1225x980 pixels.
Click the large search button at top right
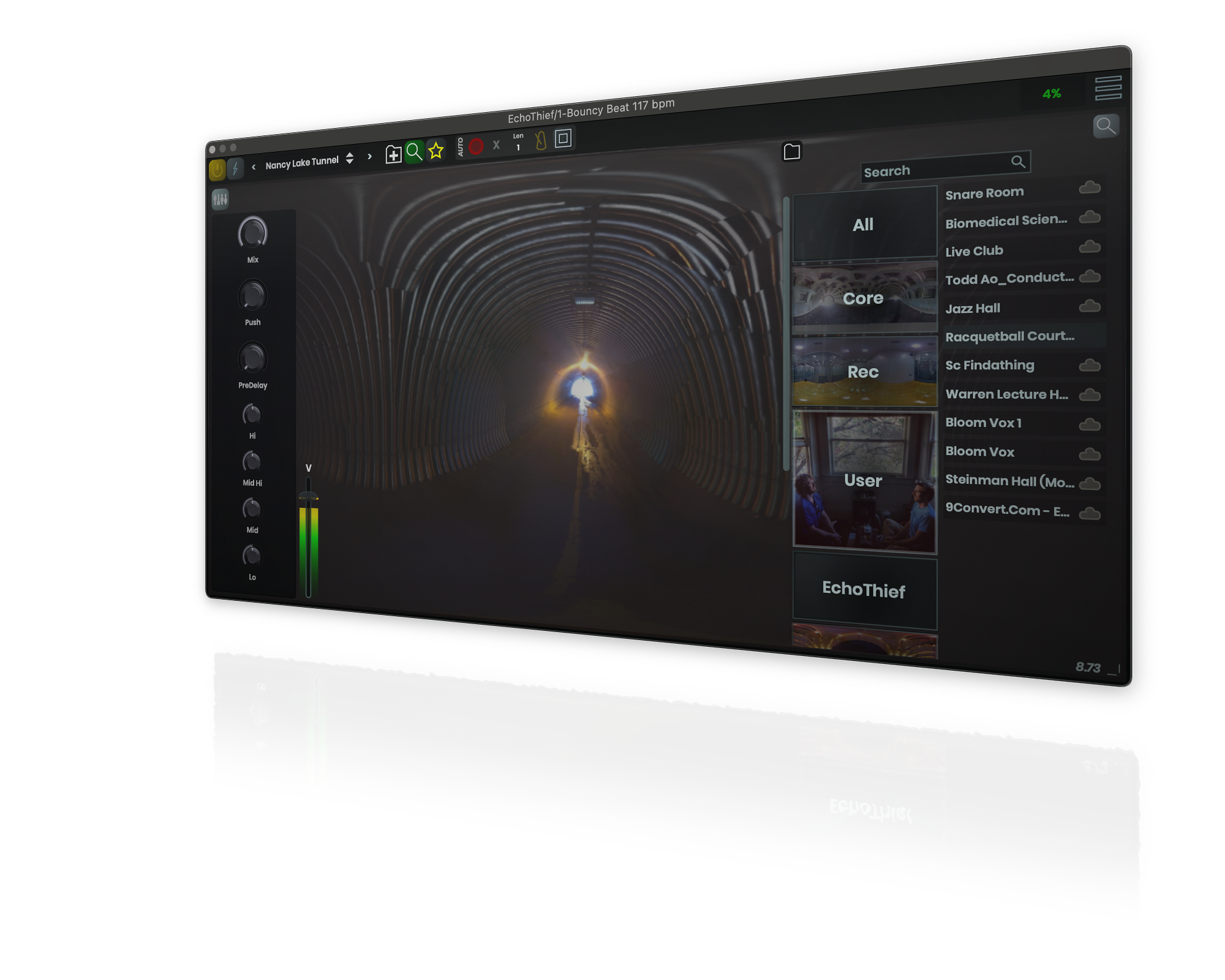[x=1106, y=126]
